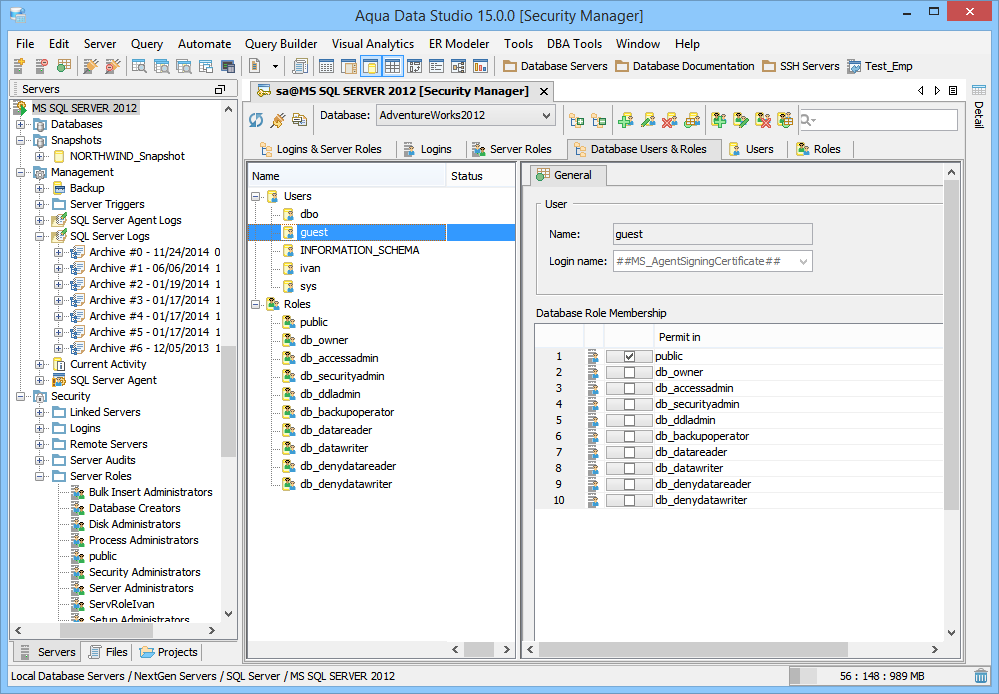Viewport: 999px width, 694px height.
Task: Select the ivan user in list
Action: [310, 268]
